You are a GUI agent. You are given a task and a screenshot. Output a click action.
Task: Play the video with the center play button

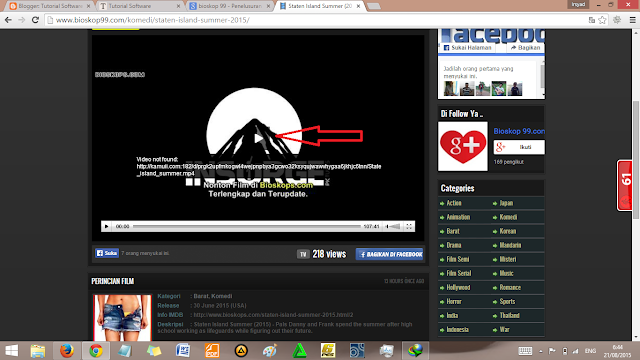coord(258,139)
